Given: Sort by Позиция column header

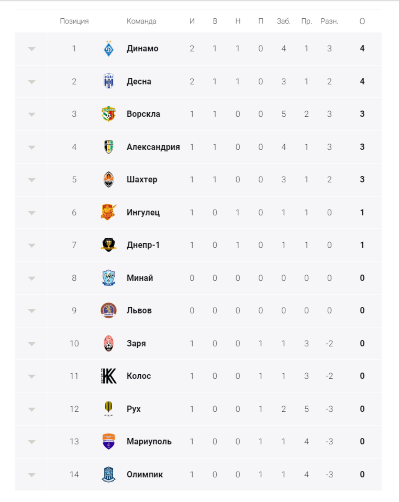Looking at the screenshot, I should (x=74, y=21).
